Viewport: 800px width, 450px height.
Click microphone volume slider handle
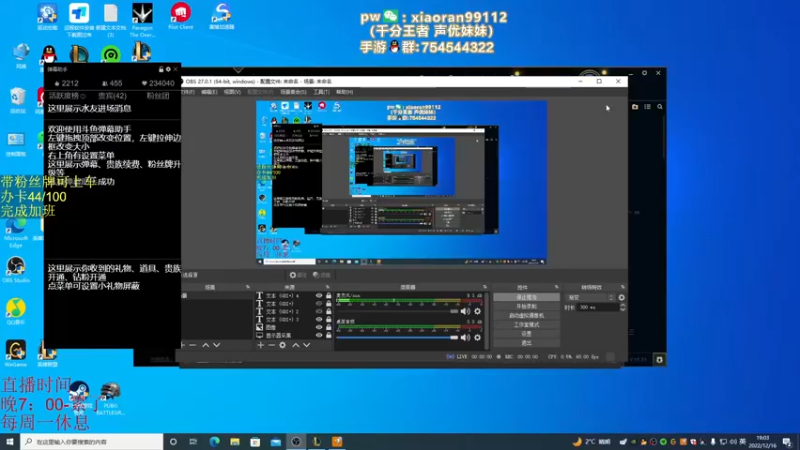tap(454, 311)
